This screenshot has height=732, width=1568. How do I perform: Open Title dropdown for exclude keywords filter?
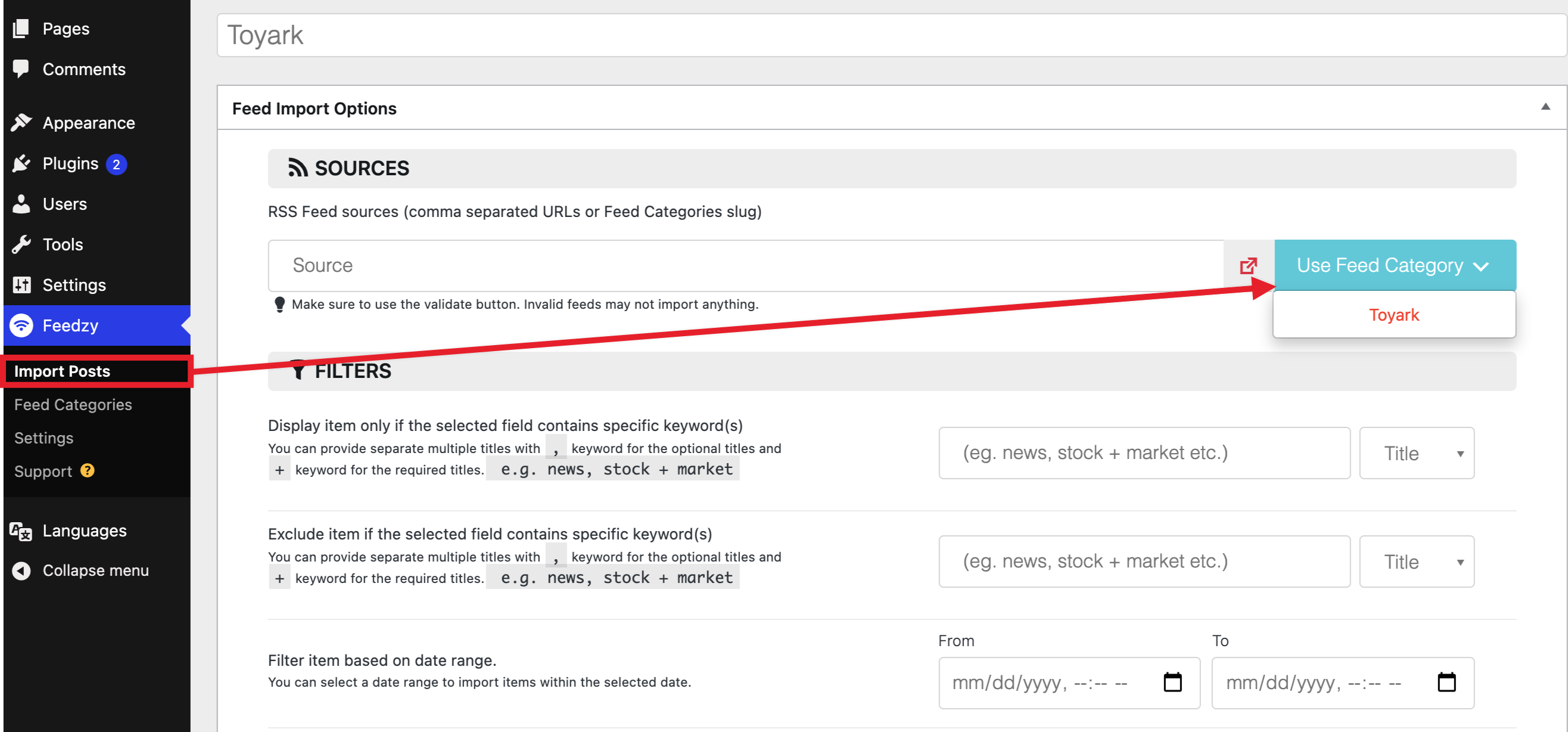1417,562
